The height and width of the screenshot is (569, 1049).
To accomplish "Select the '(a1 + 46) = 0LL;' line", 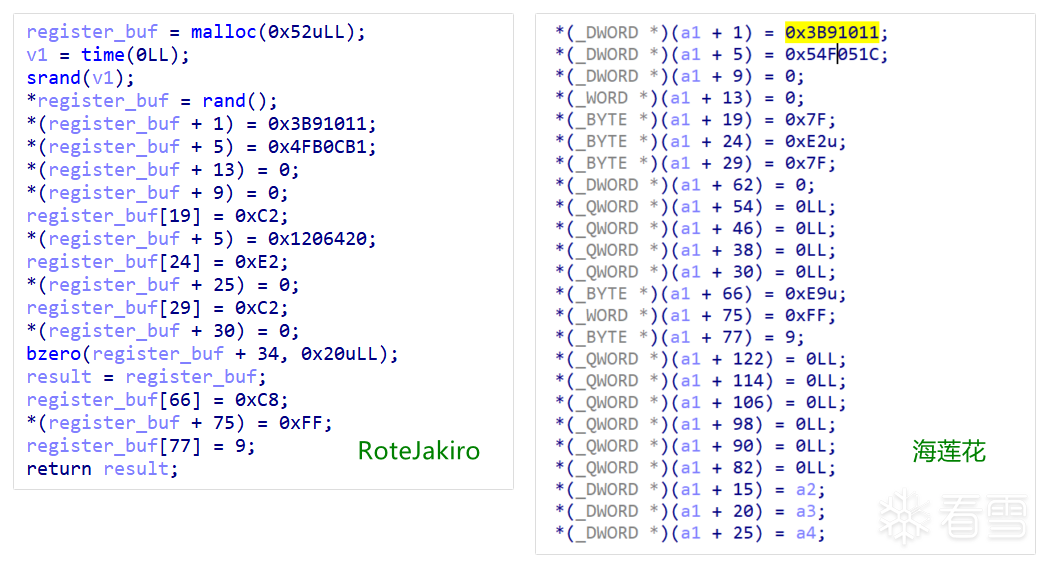I will click(x=695, y=228).
